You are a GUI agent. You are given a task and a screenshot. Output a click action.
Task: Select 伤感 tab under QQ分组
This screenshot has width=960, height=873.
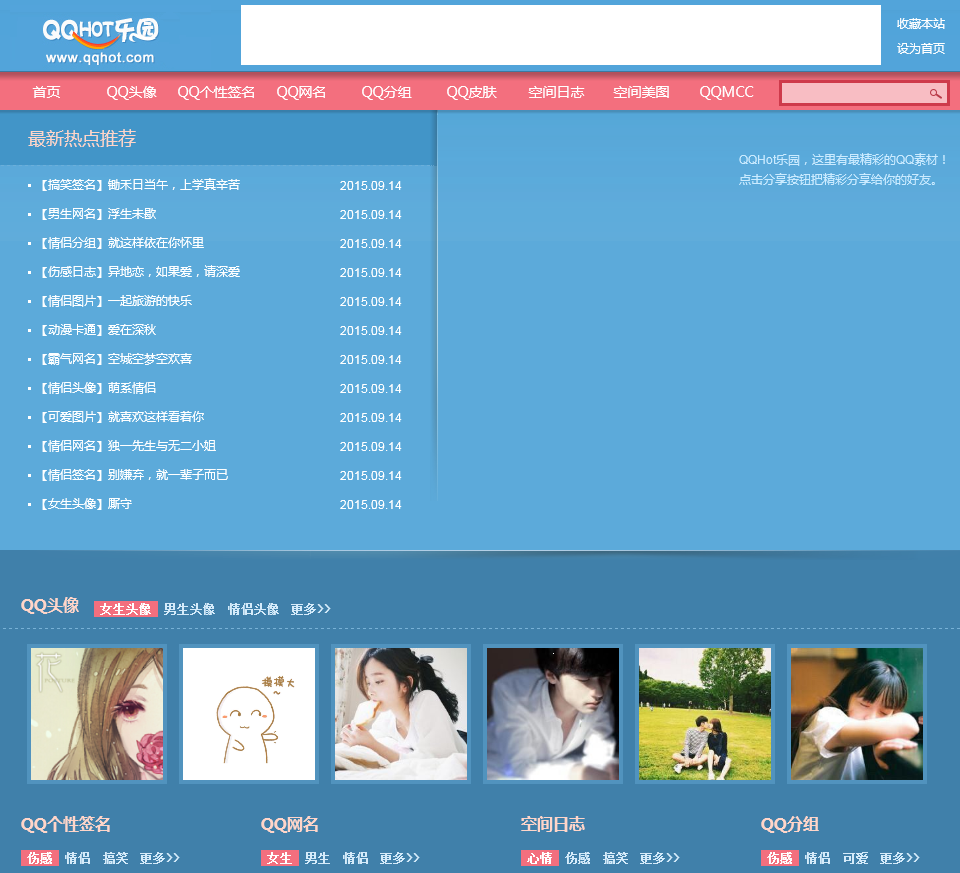[x=780, y=858]
